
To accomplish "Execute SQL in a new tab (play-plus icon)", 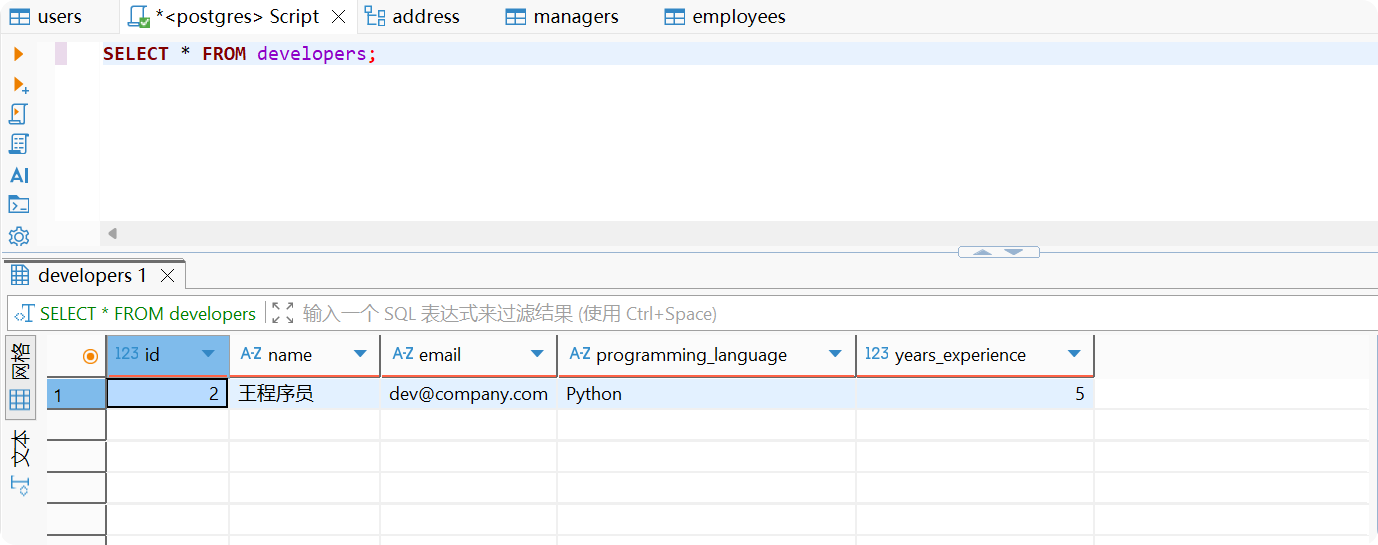I will click(x=19, y=85).
